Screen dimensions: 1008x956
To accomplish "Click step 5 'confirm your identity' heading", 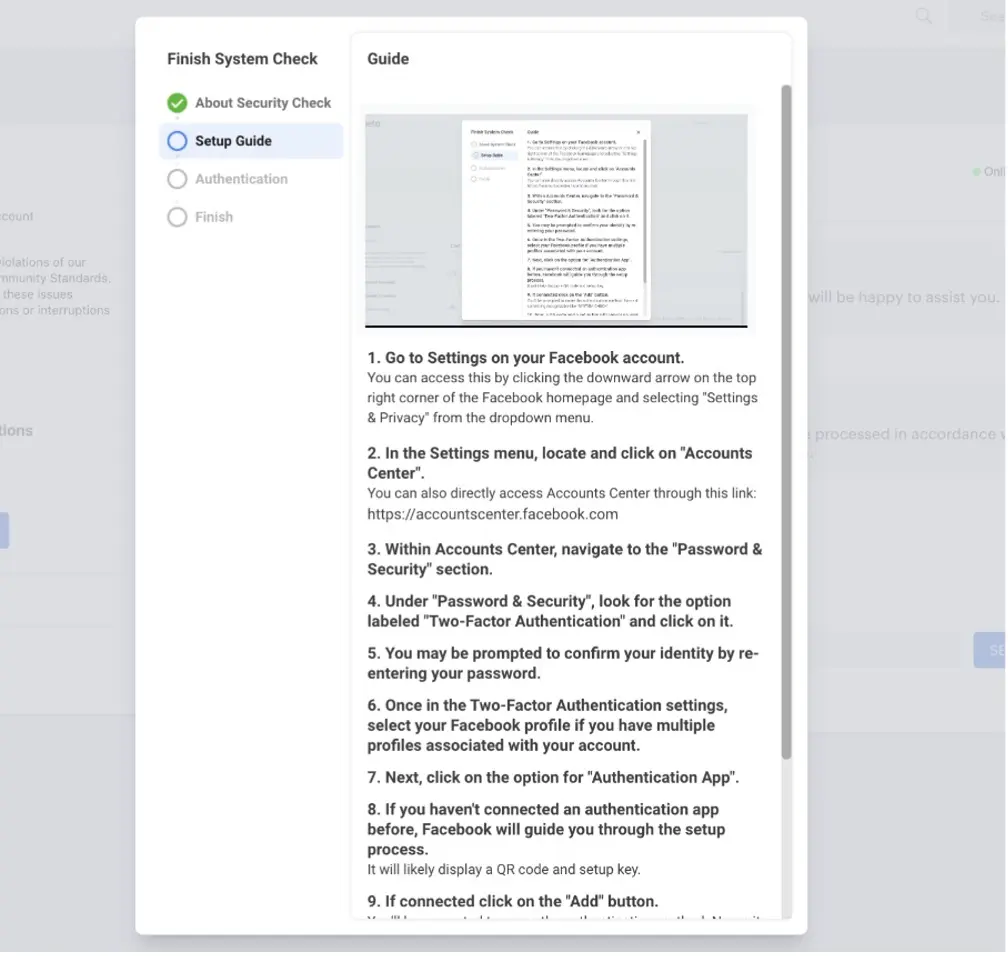I will click(x=563, y=663).
